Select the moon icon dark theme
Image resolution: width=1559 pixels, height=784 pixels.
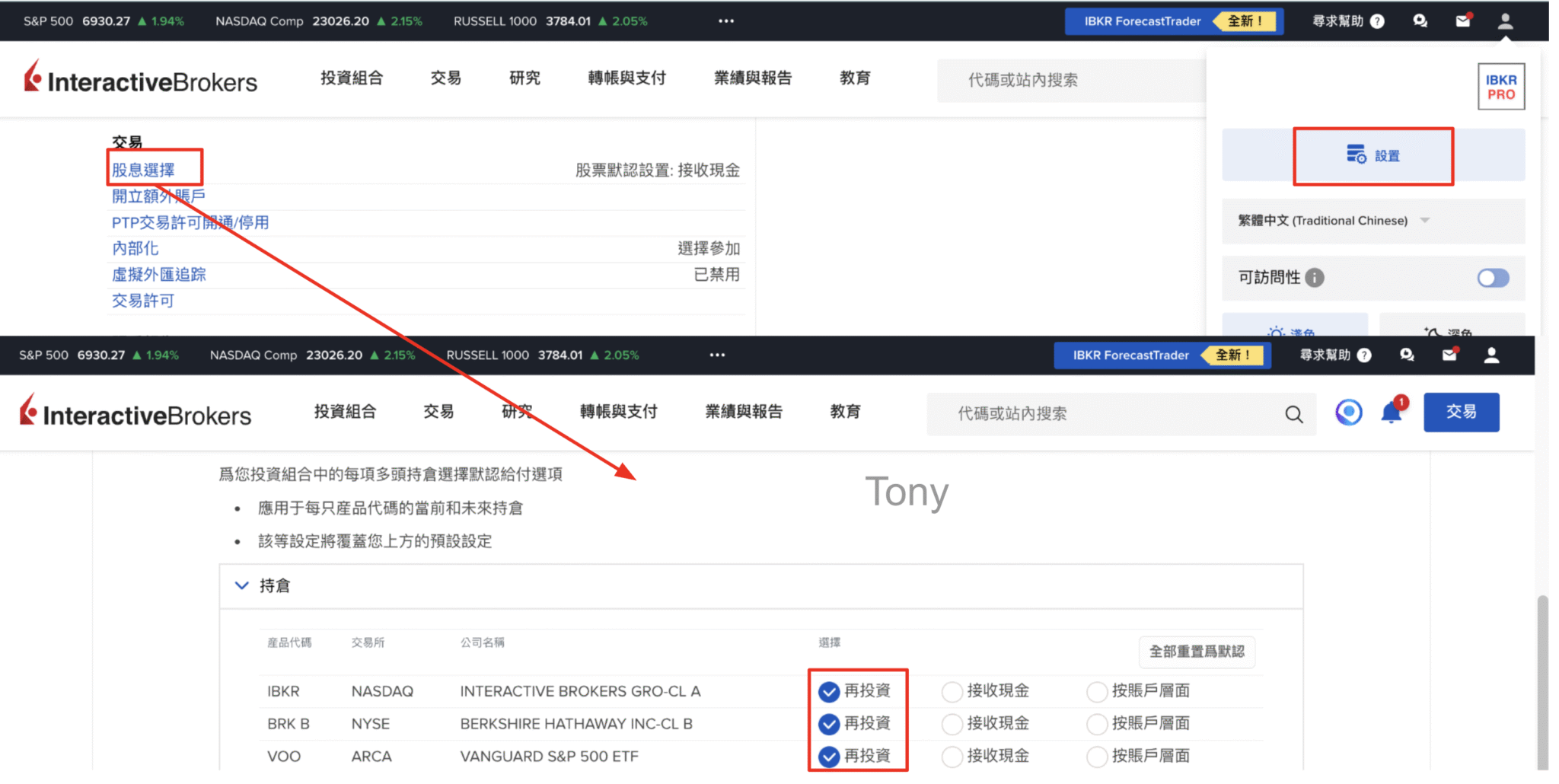[1433, 332]
